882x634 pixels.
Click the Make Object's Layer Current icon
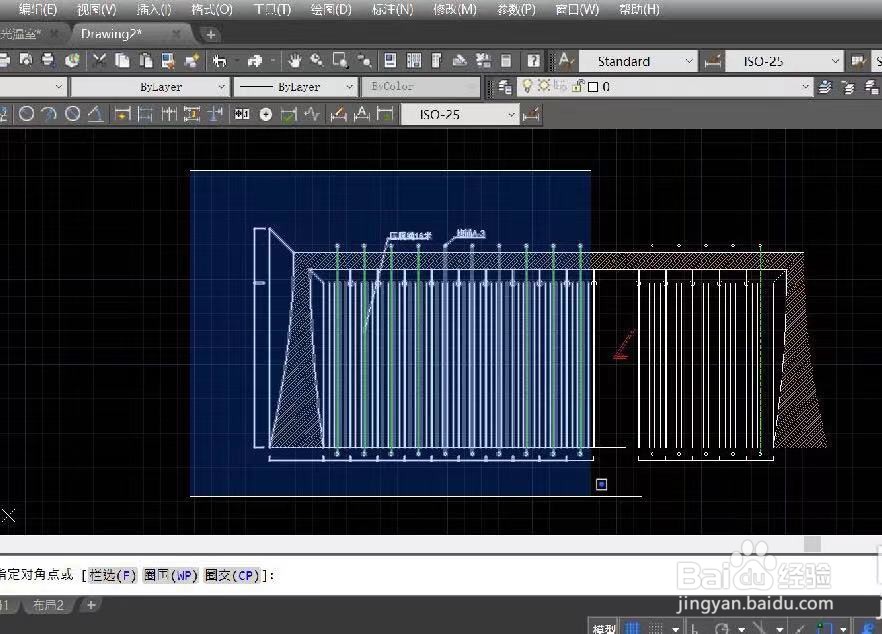825,87
